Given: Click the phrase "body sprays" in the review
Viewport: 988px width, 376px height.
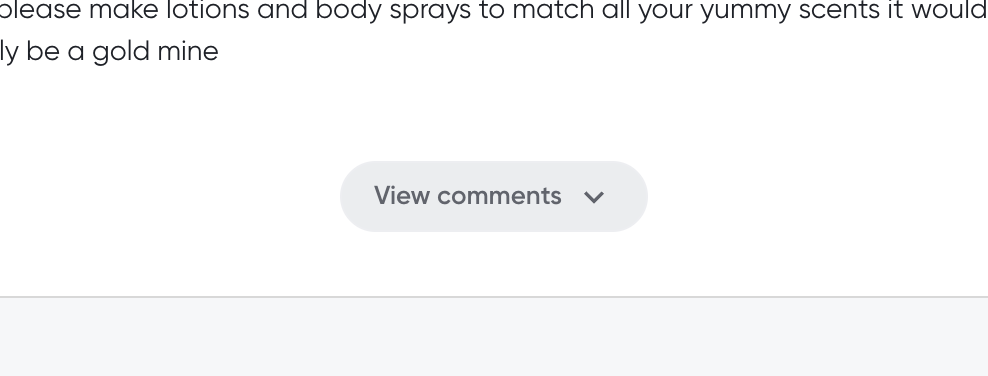Looking at the screenshot, I should 393,11.
